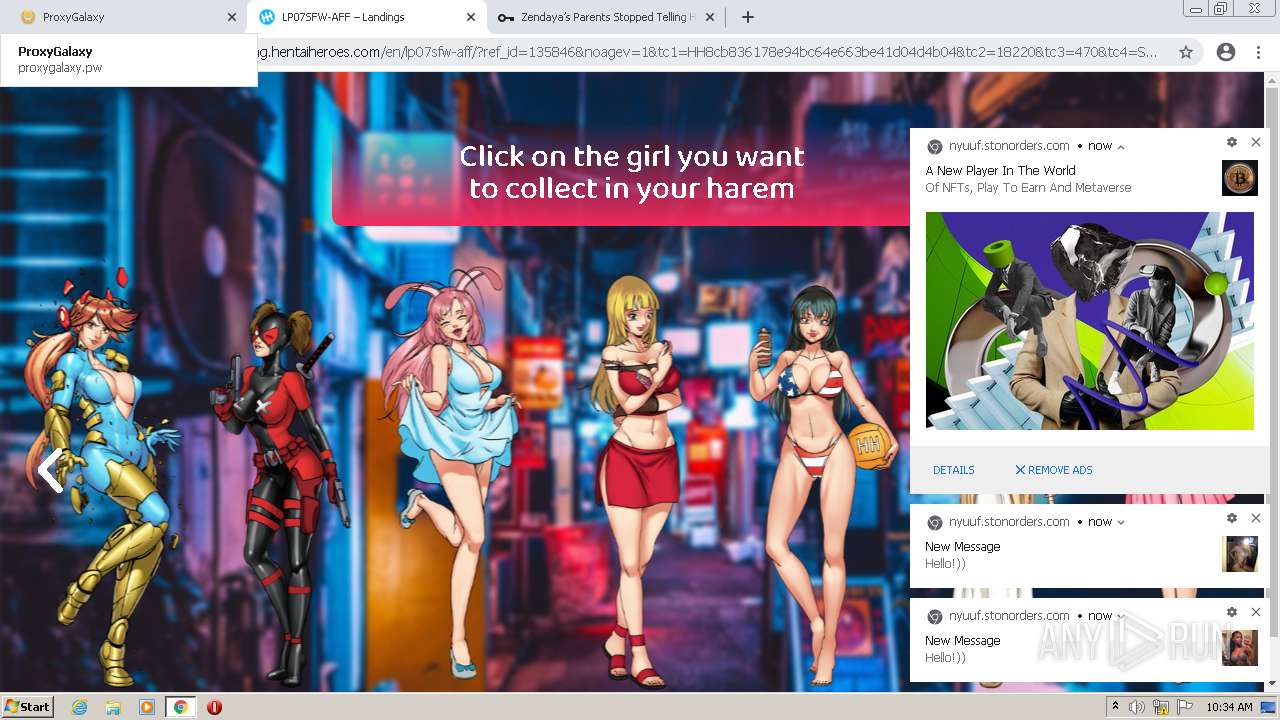Click the 'Click on the girl' banner text
The height and width of the screenshot is (720, 1280).
pyautogui.click(x=631, y=172)
